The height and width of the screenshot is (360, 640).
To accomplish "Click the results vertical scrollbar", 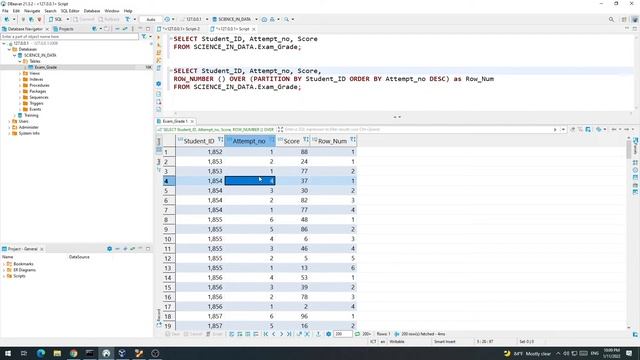I will point(629,233).
